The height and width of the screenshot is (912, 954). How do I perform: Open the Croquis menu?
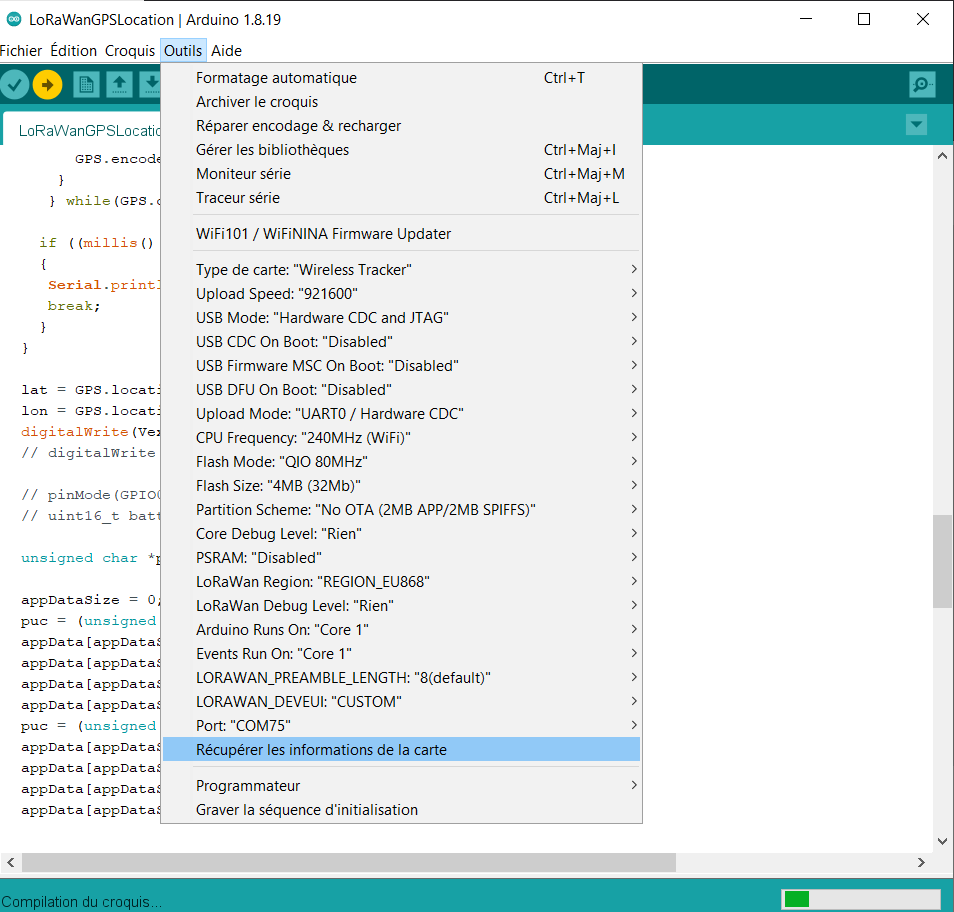click(130, 50)
